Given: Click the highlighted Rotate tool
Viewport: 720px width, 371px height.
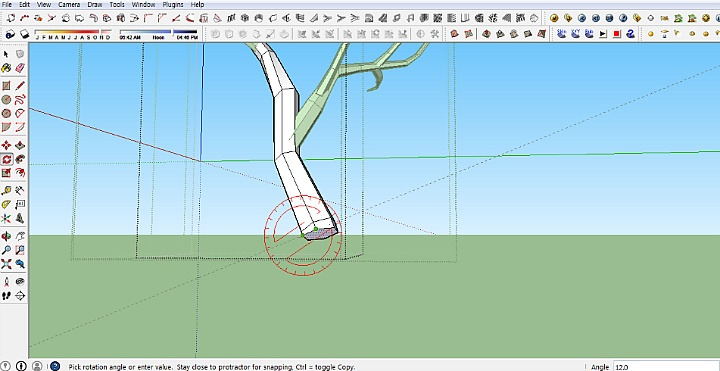Looking at the screenshot, I should point(6,159).
